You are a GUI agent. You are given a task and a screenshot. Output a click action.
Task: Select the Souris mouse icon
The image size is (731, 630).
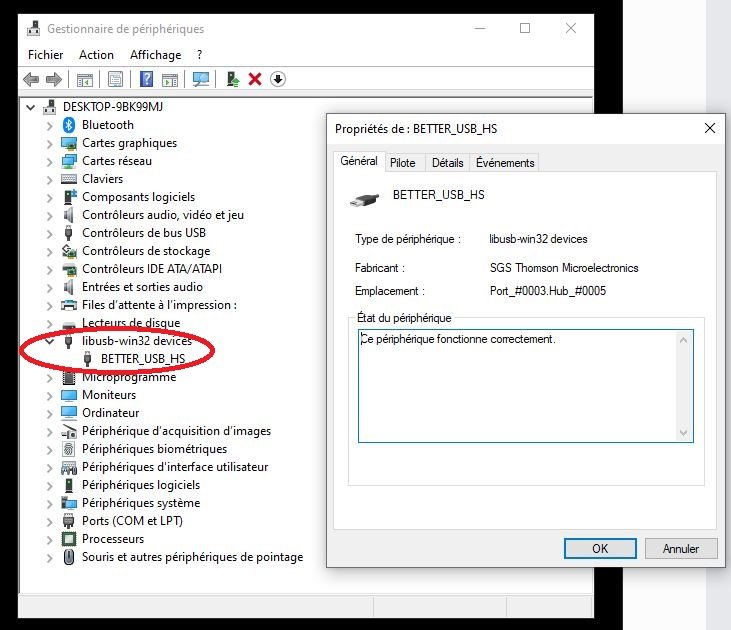pos(69,557)
